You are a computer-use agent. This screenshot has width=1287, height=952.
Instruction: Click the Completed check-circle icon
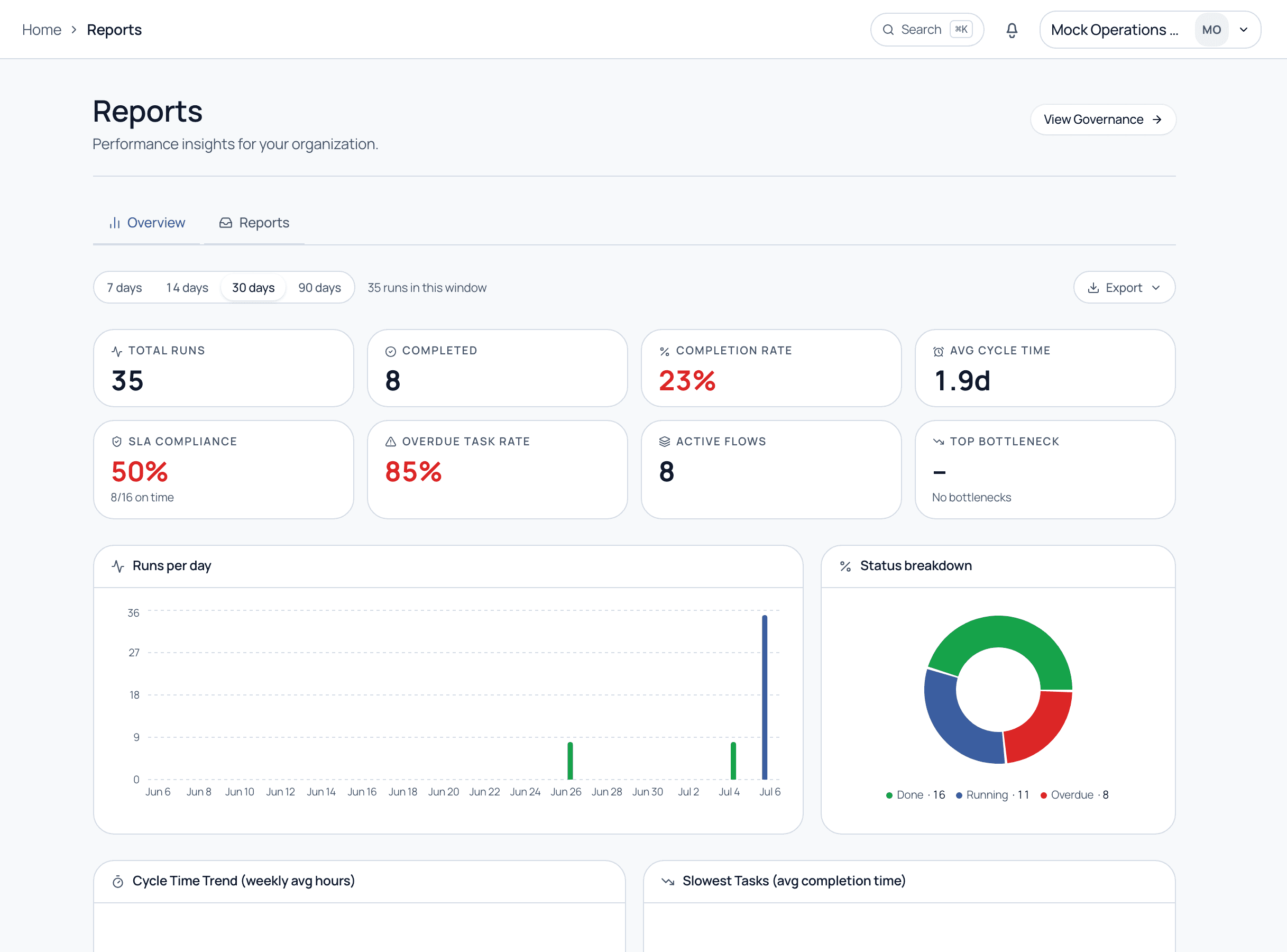coord(391,351)
